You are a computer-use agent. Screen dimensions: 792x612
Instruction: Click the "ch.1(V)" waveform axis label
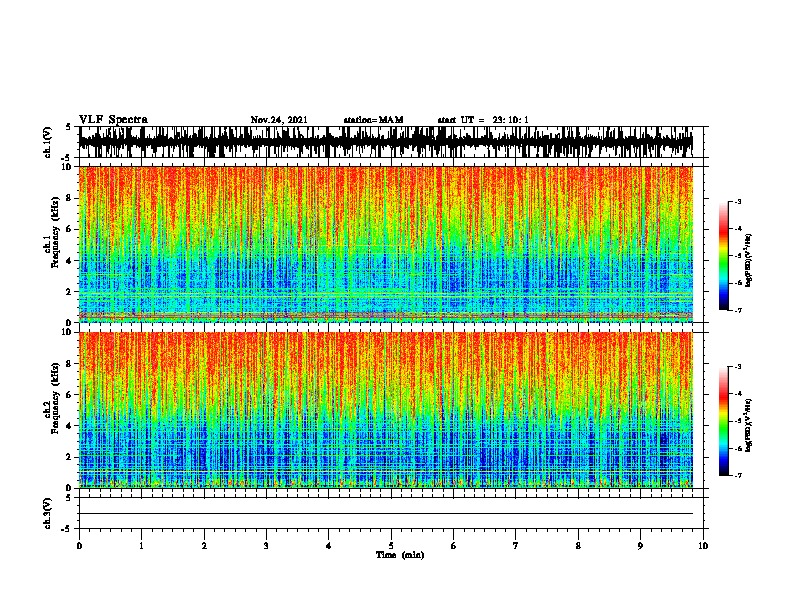pyautogui.click(x=48, y=142)
